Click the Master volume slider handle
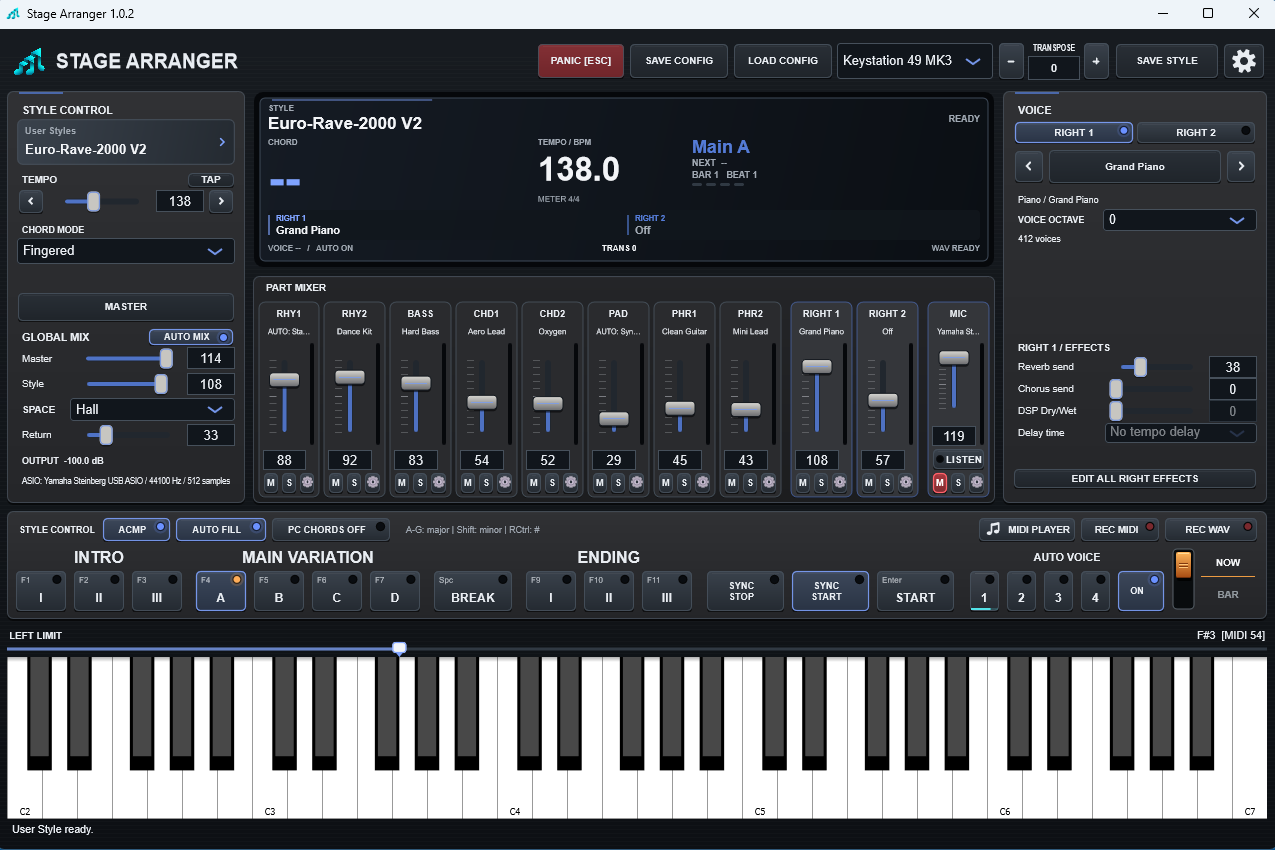The image size is (1275, 850). [166, 359]
